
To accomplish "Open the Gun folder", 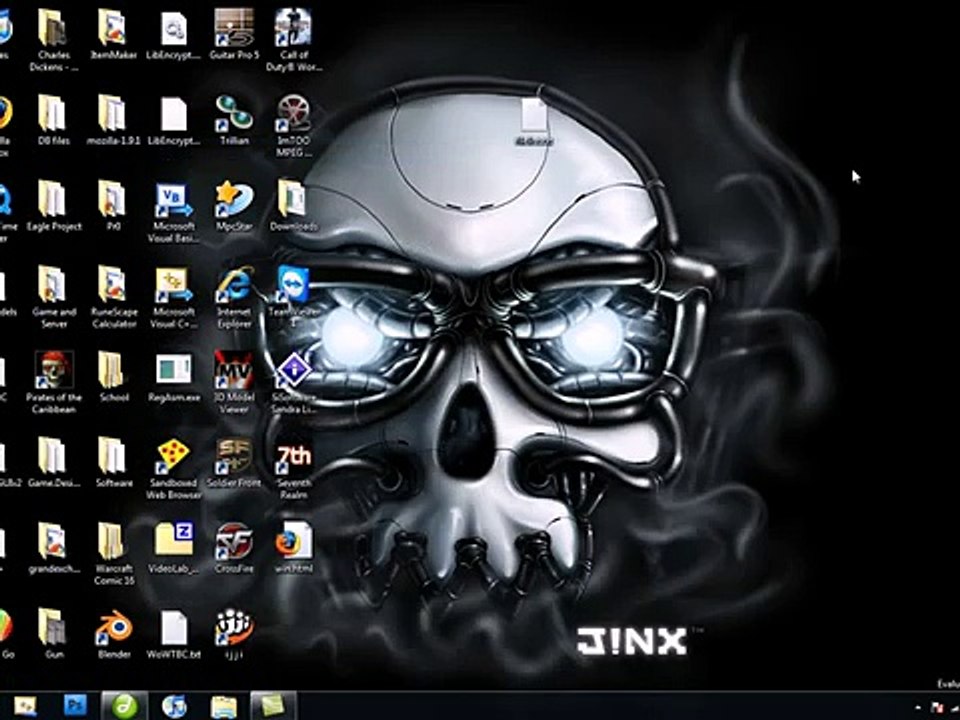I will click(x=53, y=634).
